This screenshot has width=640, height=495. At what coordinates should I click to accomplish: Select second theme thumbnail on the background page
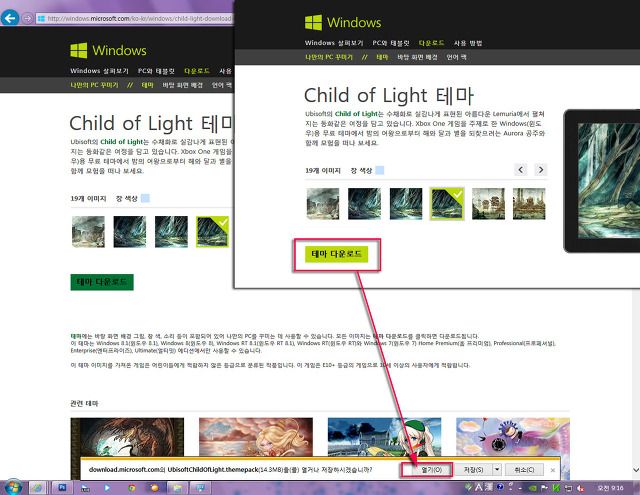point(130,232)
